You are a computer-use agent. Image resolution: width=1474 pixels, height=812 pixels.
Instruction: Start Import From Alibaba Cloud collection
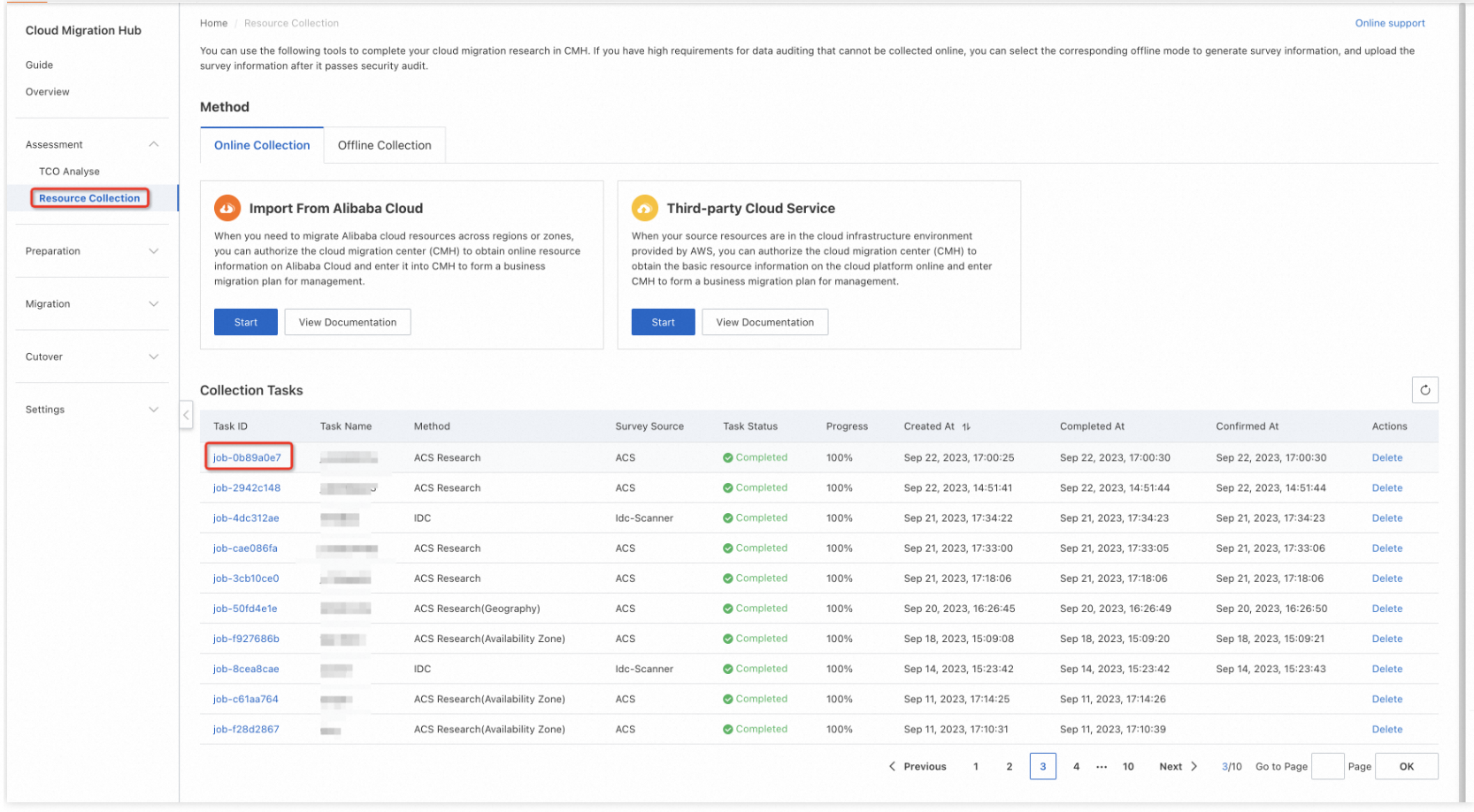click(245, 322)
